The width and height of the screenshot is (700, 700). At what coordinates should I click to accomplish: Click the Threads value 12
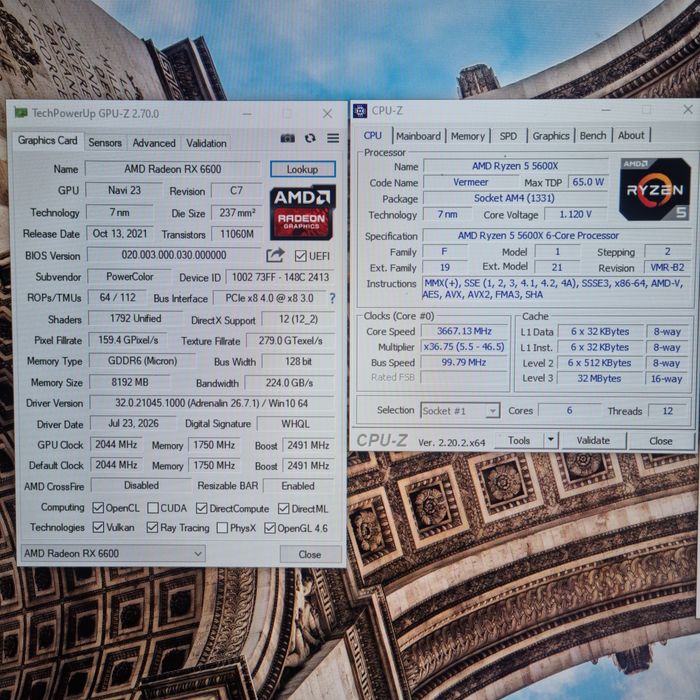(x=667, y=411)
